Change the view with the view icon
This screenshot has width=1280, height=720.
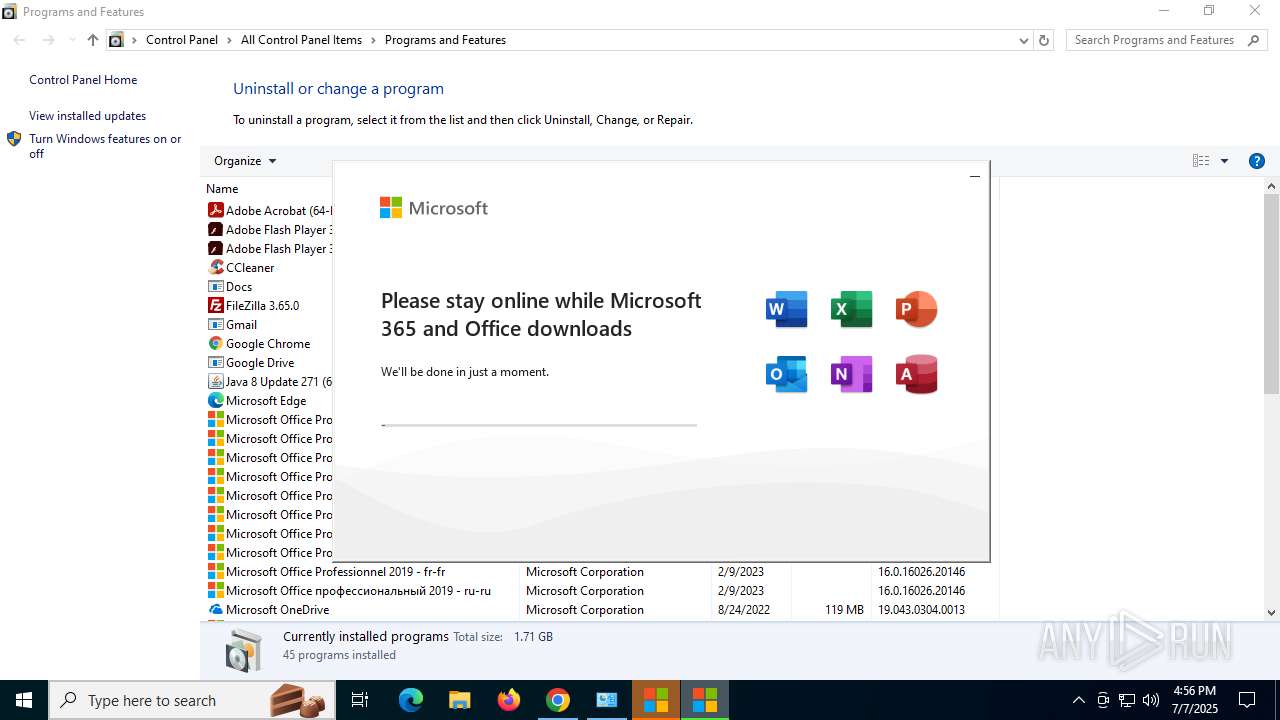[x=1201, y=161]
